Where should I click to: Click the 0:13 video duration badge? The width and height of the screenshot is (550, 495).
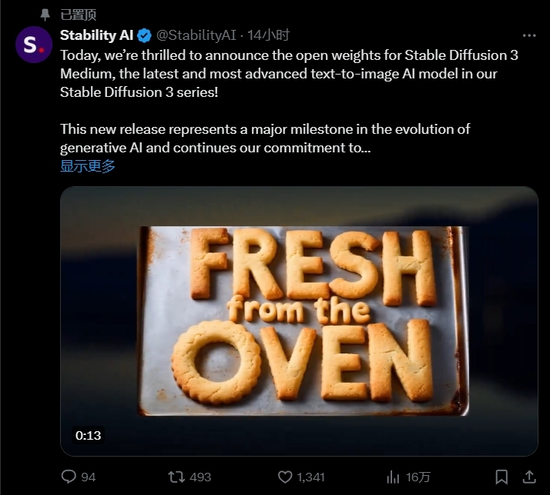[x=88, y=435]
